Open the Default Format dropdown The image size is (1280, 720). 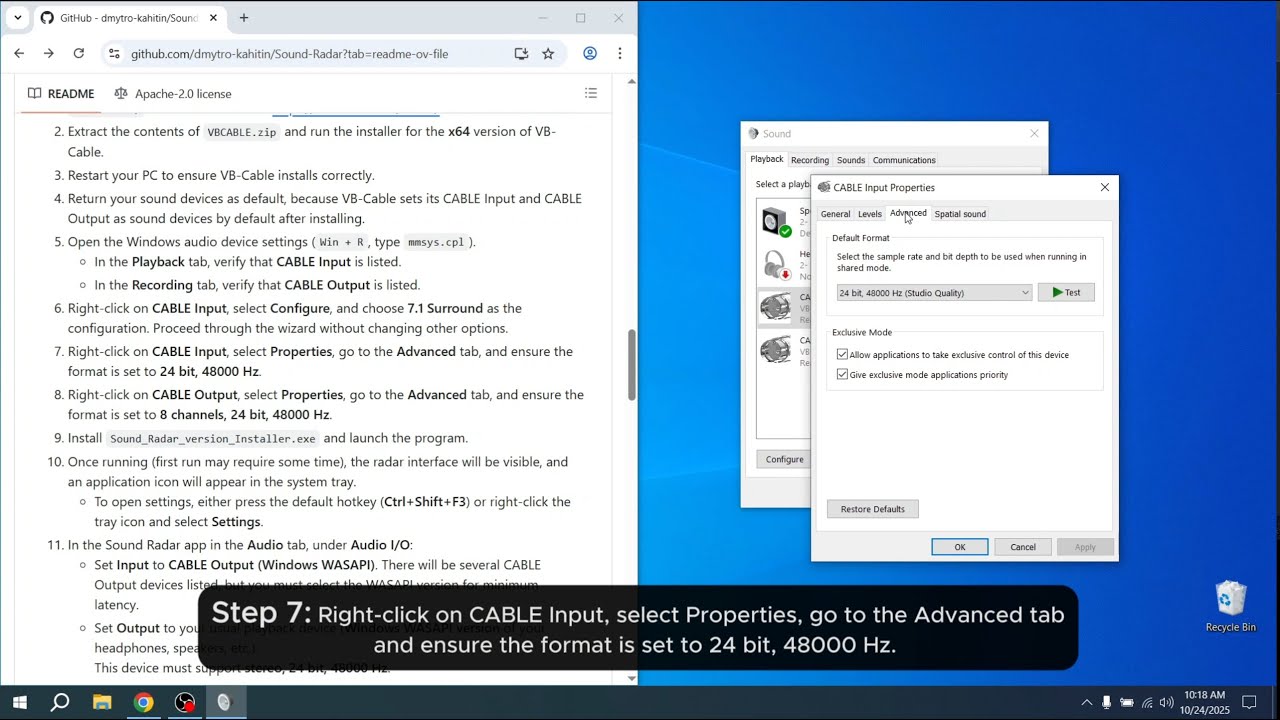(934, 293)
